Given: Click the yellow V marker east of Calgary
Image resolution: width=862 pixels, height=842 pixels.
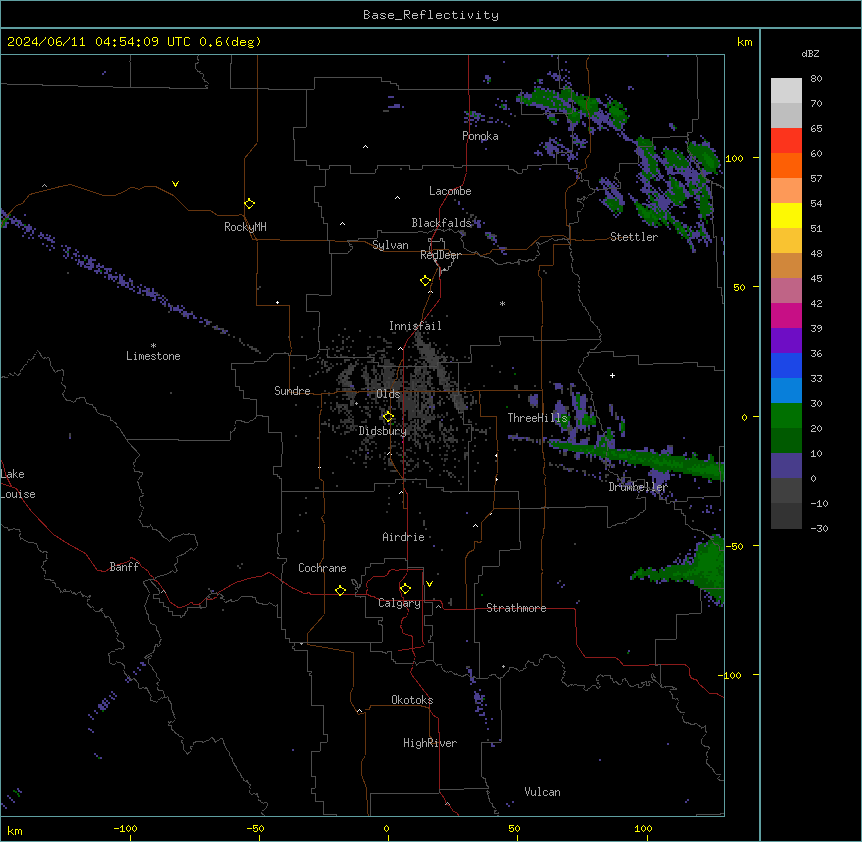Looking at the screenshot, I should point(429,584).
